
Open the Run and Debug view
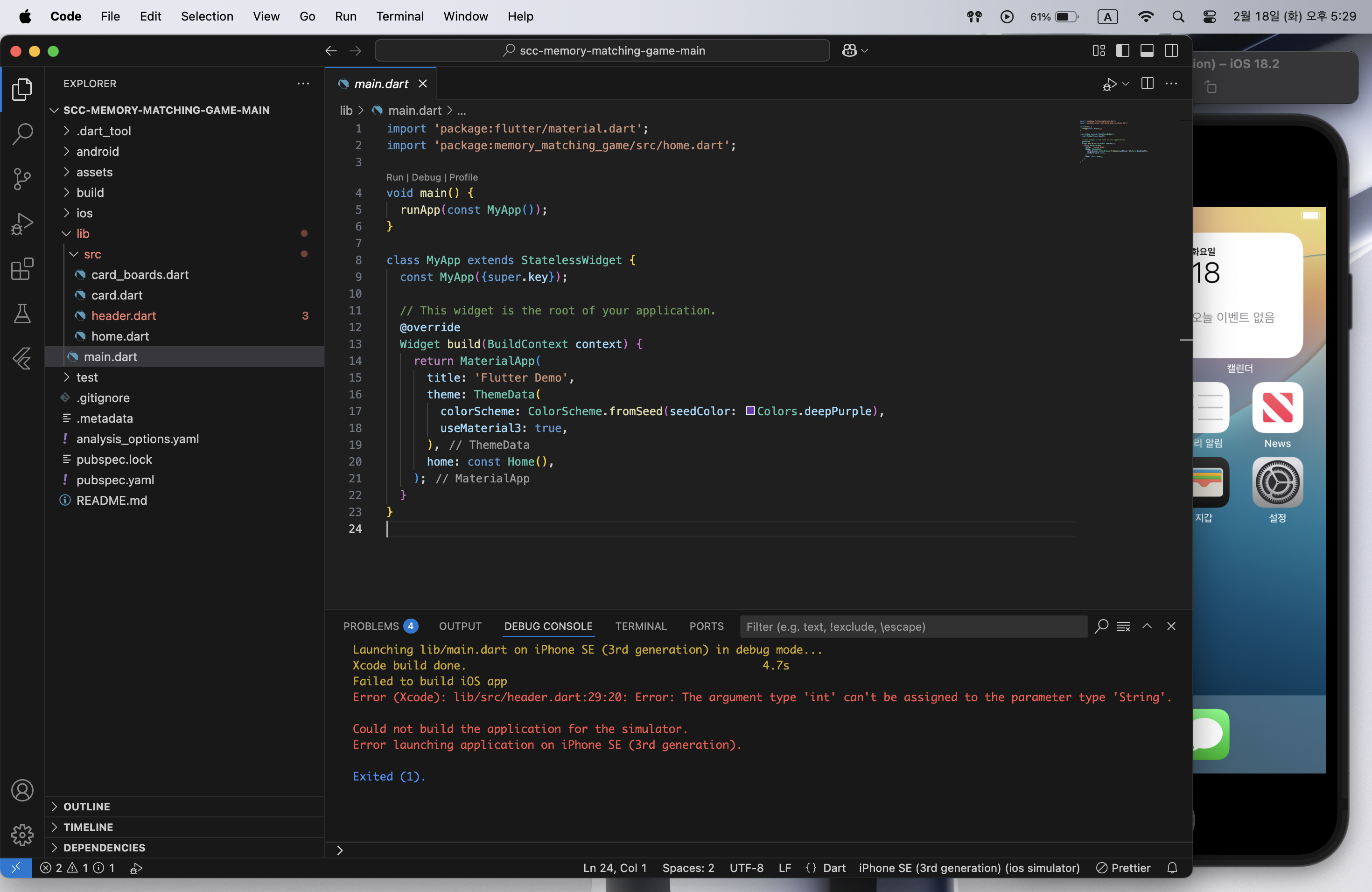[22, 223]
